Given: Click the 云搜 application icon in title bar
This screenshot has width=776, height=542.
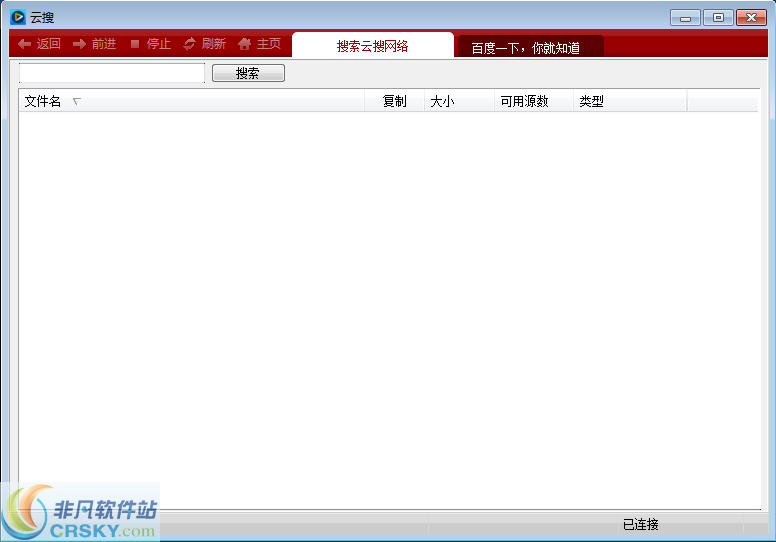Looking at the screenshot, I should 17,17.
